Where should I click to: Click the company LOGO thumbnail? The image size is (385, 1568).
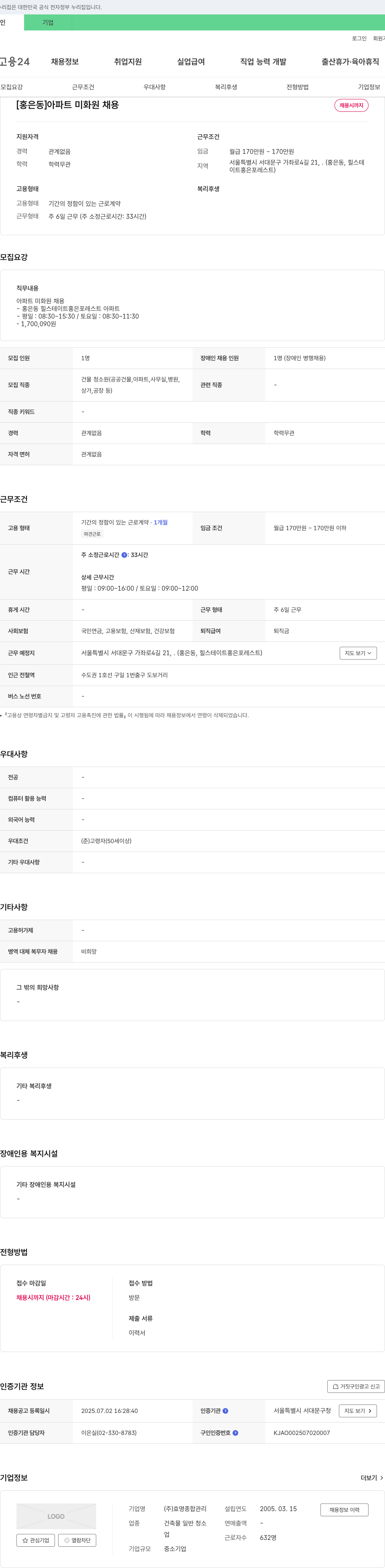click(56, 1516)
